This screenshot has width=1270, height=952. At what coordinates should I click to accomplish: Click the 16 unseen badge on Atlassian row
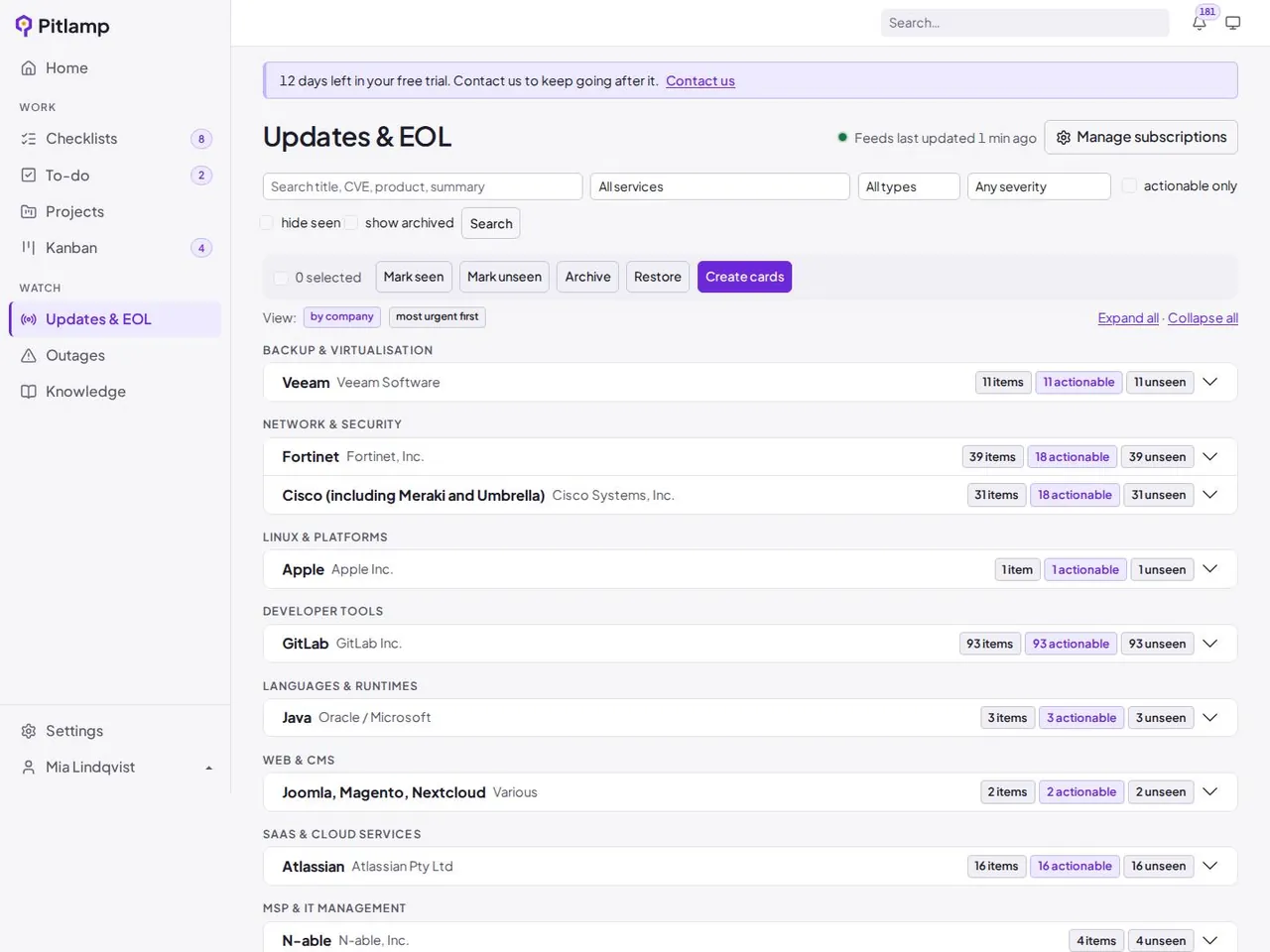tap(1158, 867)
